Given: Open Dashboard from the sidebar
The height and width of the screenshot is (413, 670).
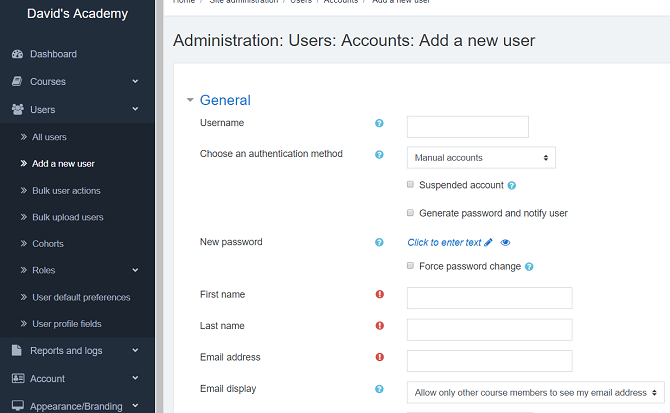Looking at the screenshot, I should pyautogui.click(x=53, y=54).
